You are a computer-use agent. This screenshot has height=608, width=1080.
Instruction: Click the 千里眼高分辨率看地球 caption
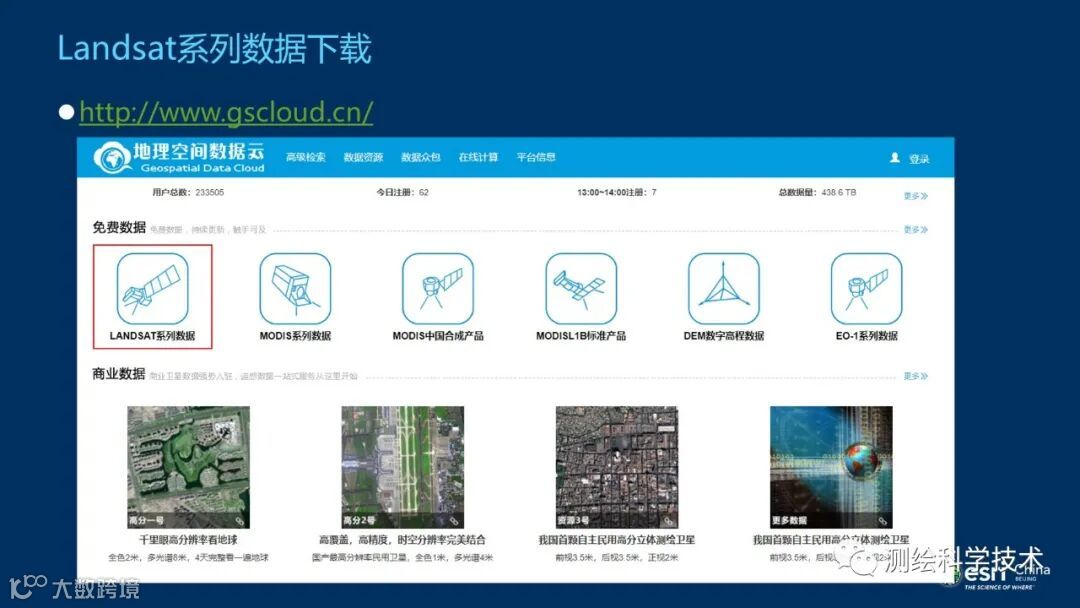click(188, 540)
